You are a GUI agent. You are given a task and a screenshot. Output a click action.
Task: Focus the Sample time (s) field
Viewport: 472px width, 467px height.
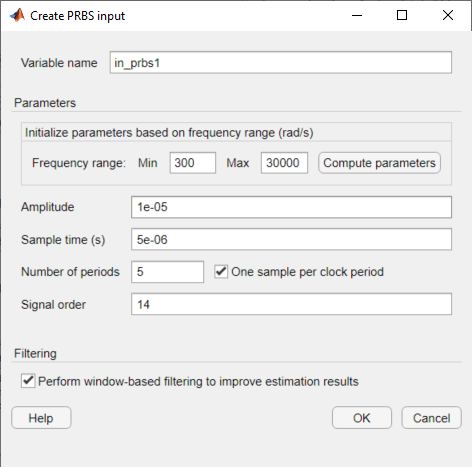291,239
